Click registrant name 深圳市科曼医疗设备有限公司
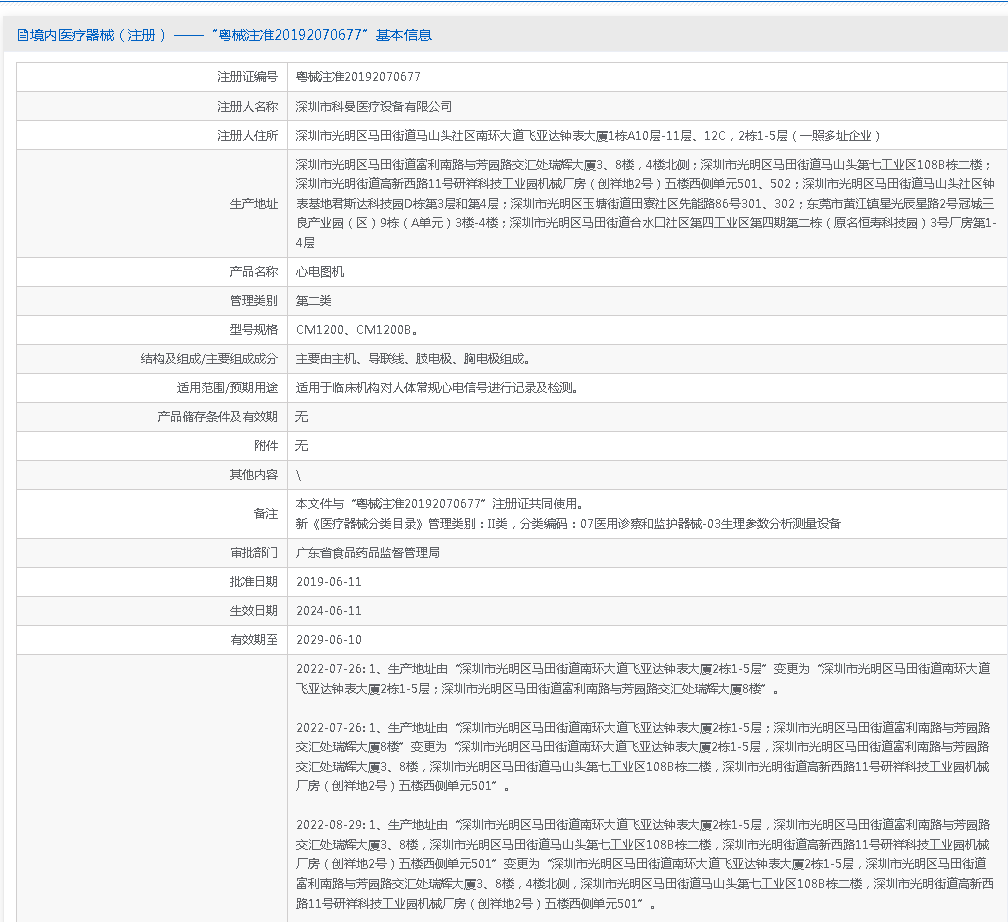Viewport: 1008px width, 922px height. [374, 106]
